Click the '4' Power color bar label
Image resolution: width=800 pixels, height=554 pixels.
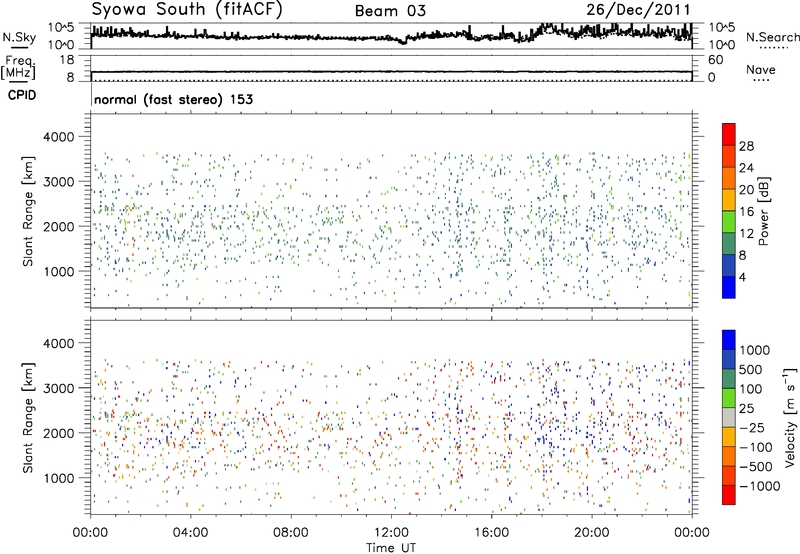pos(742,277)
